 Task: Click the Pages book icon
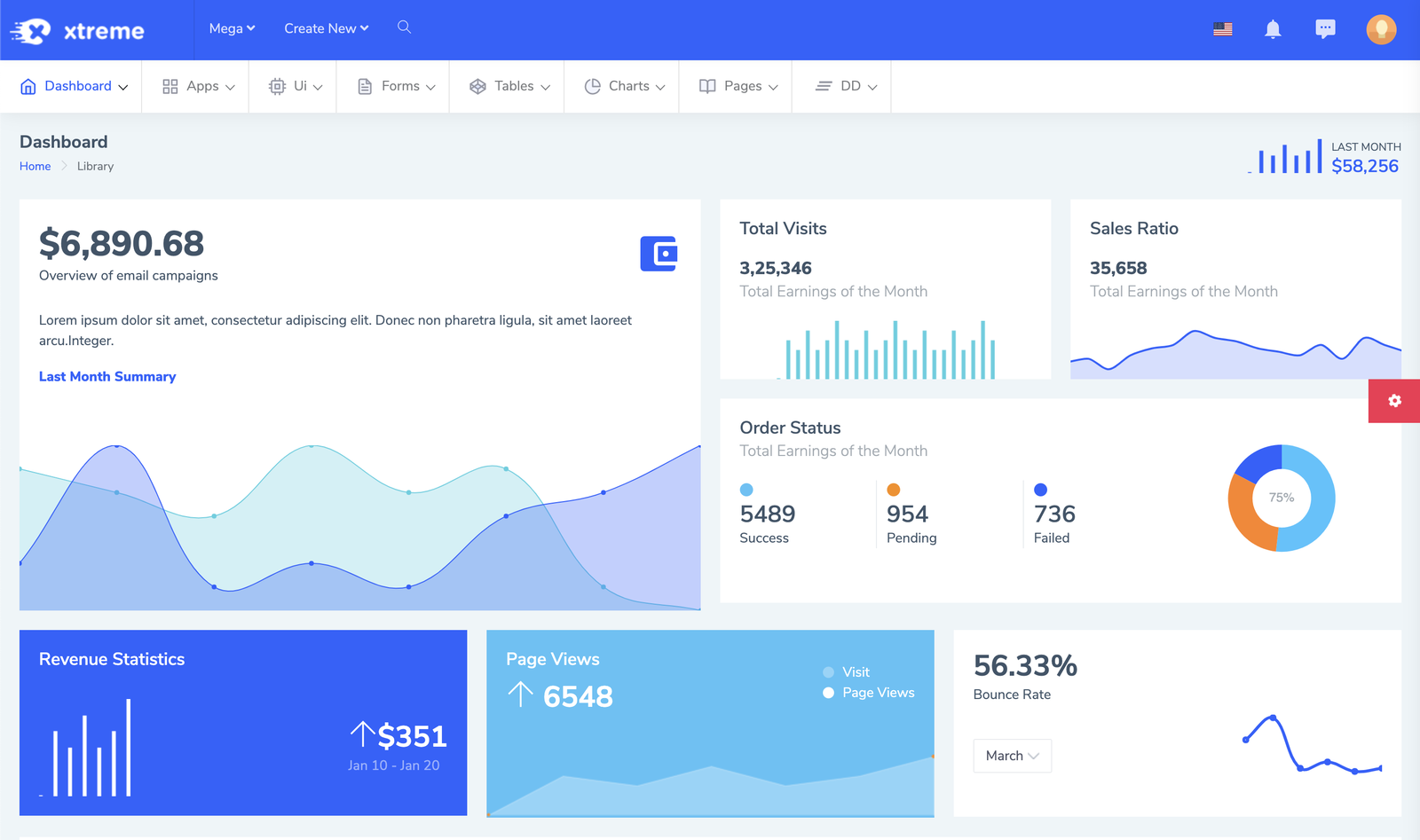coord(707,86)
